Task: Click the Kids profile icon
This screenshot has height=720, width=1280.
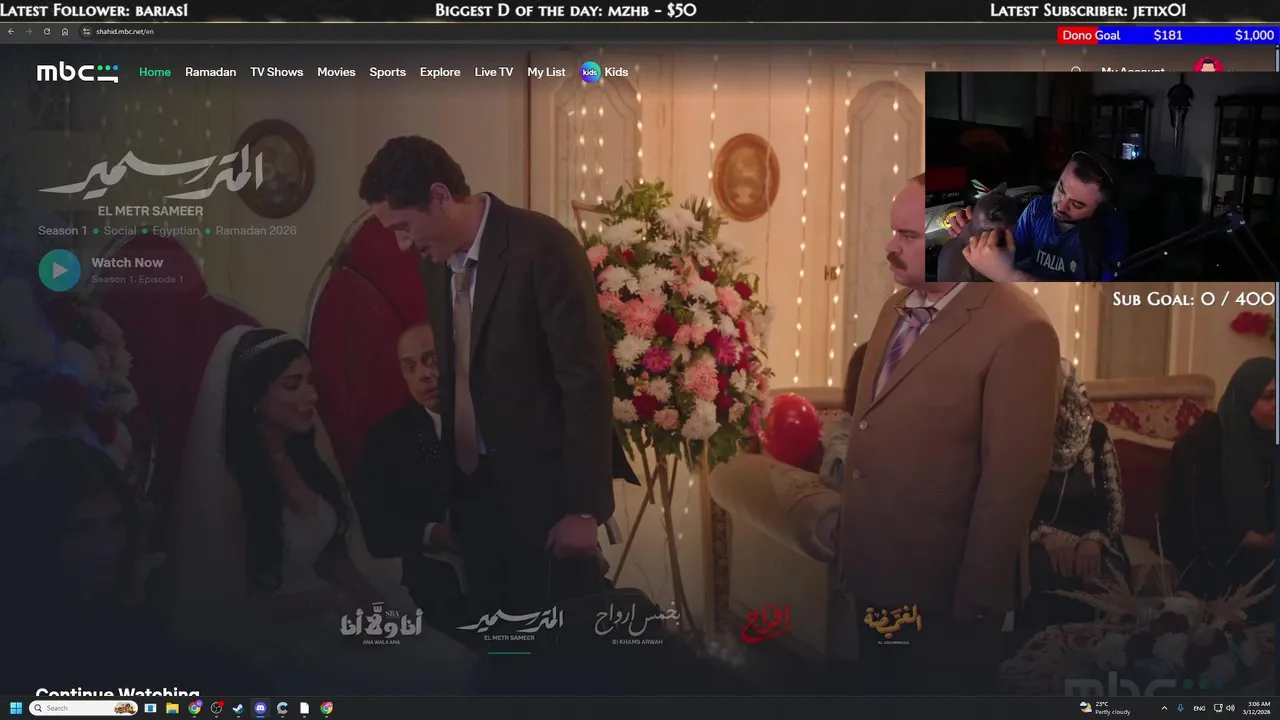Action: (591, 72)
